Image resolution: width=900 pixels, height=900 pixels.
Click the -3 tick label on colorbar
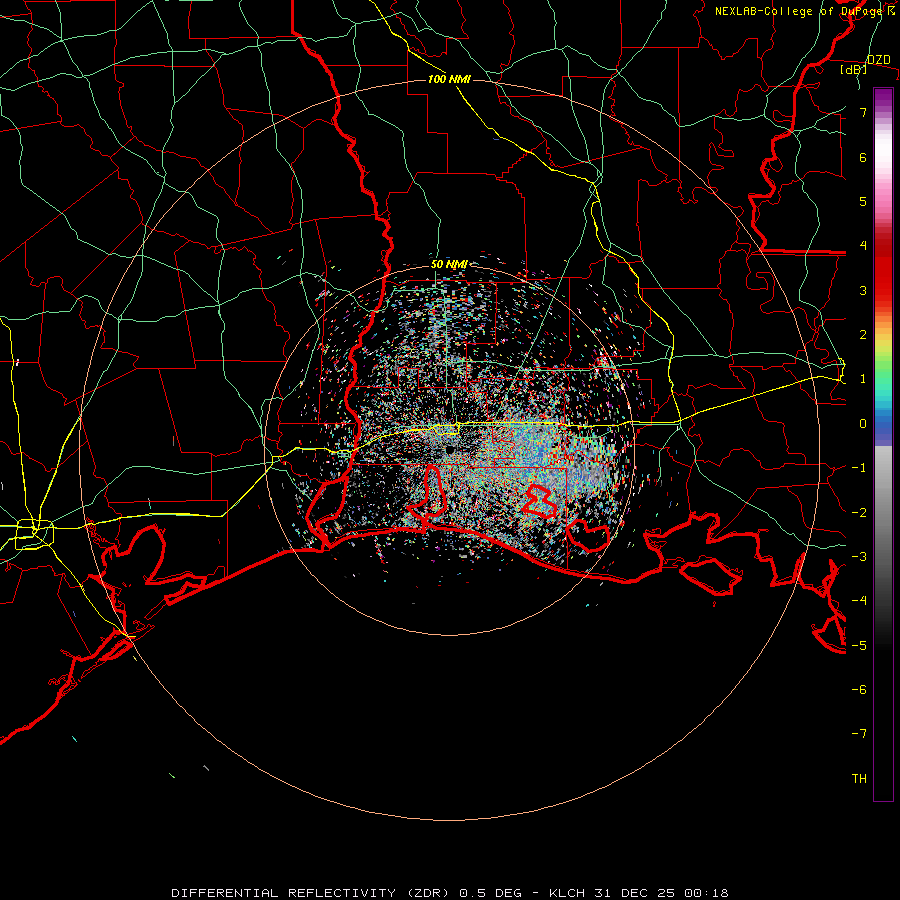(859, 556)
